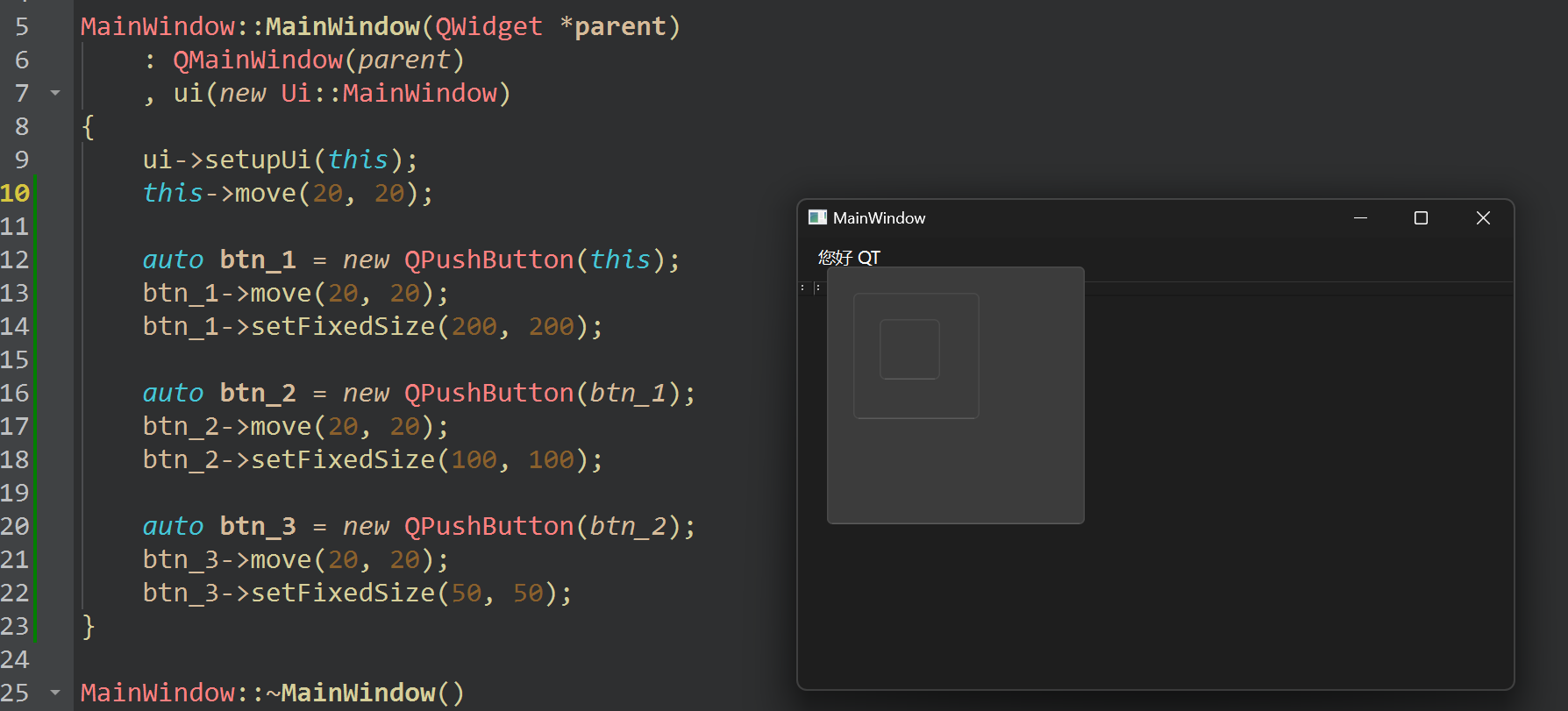Open the 您好 QT menu
Image resolution: width=1568 pixels, height=711 pixels.
(x=848, y=257)
